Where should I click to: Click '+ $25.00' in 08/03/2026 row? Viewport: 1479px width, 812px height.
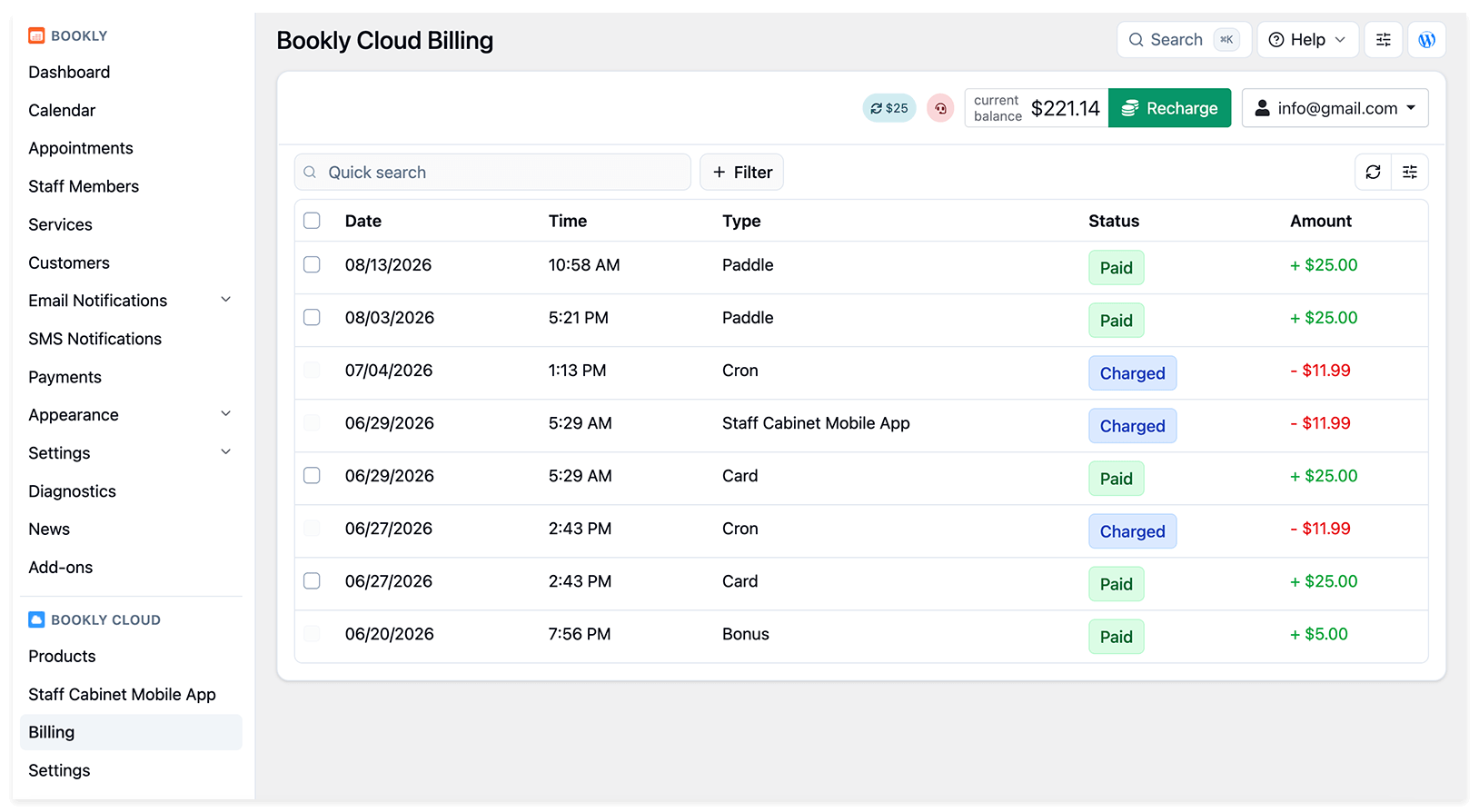point(1324,318)
